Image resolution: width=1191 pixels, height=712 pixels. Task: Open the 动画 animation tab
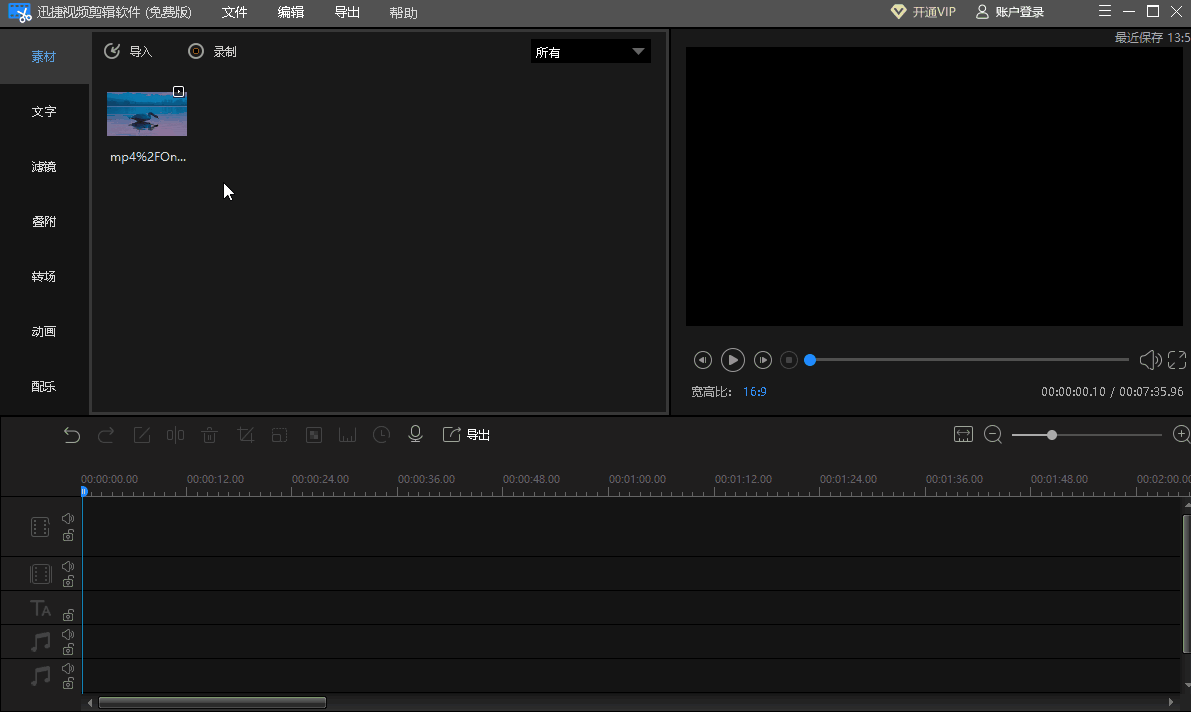point(44,331)
